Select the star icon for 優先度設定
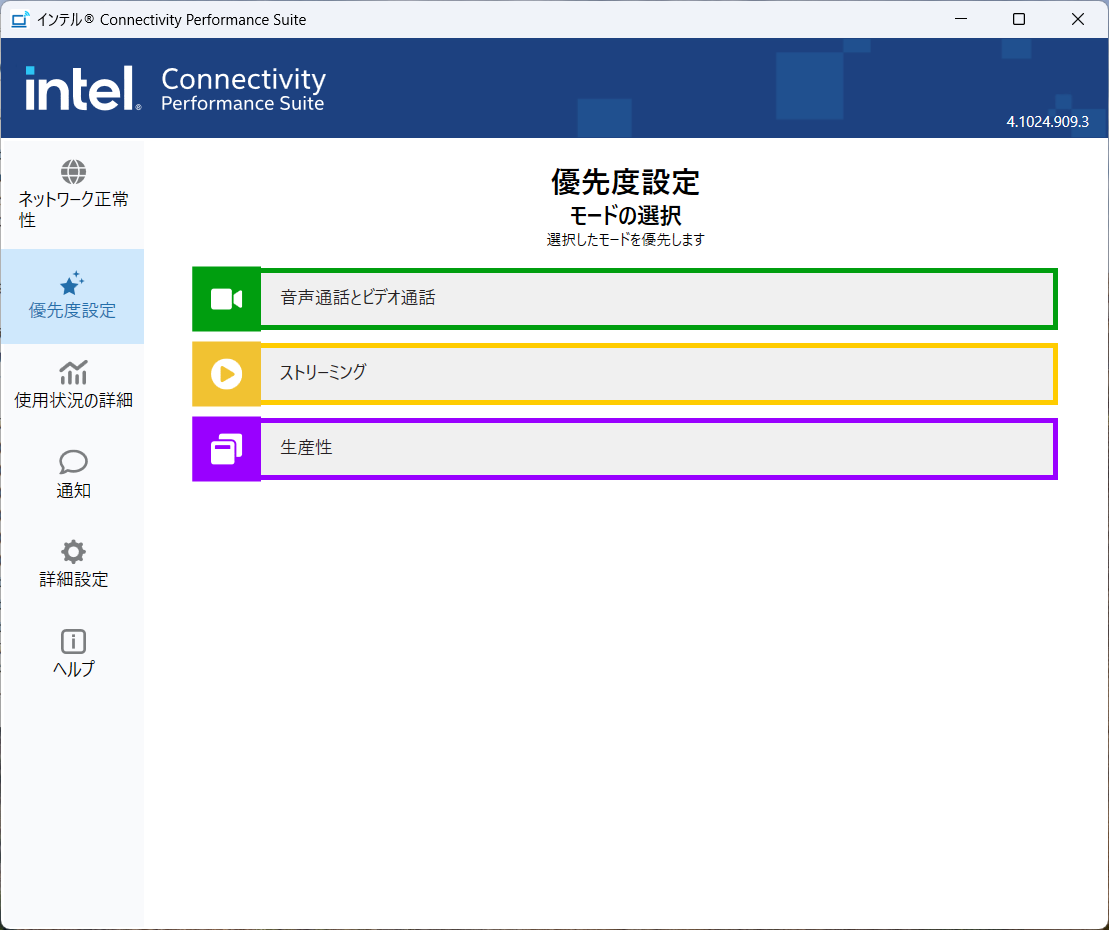The width and height of the screenshot is (1109, 930). [x=73, y=283]
